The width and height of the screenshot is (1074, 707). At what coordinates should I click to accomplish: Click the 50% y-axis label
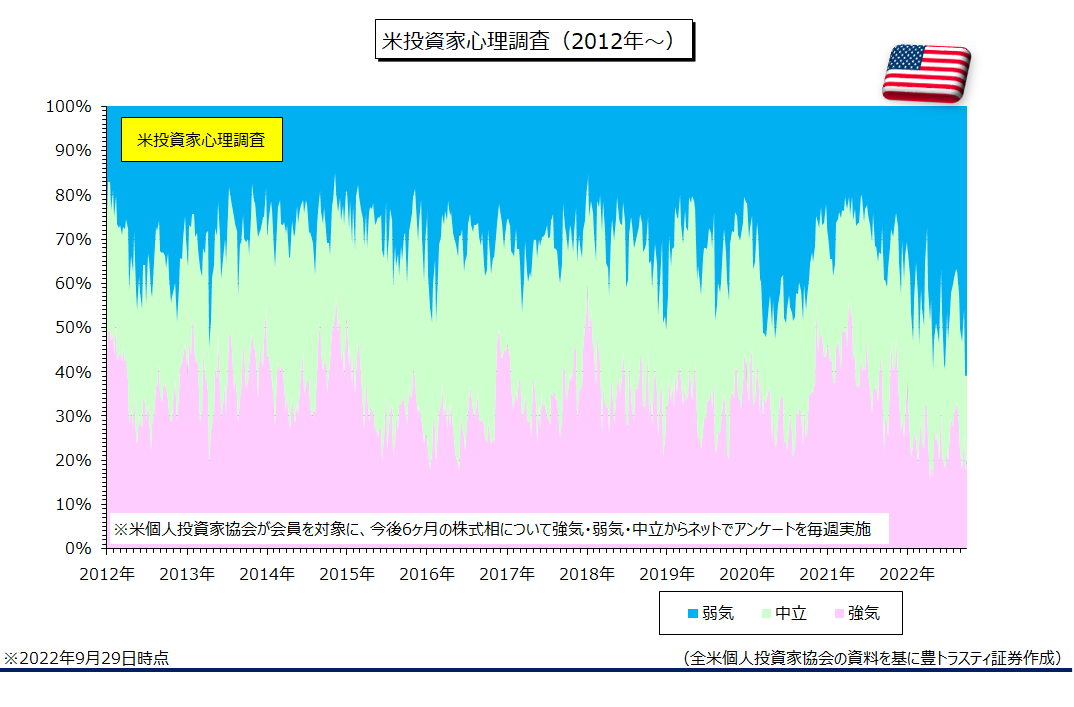[x=73, y=327]
